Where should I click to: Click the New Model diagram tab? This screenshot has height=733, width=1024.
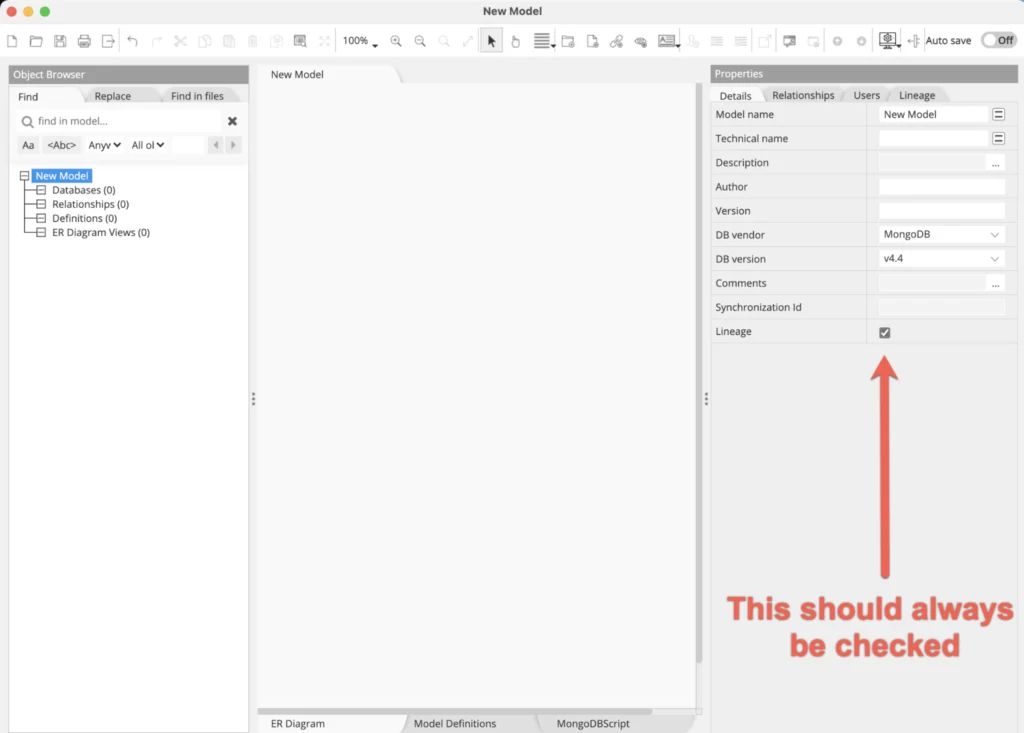(x=297, y=74)
